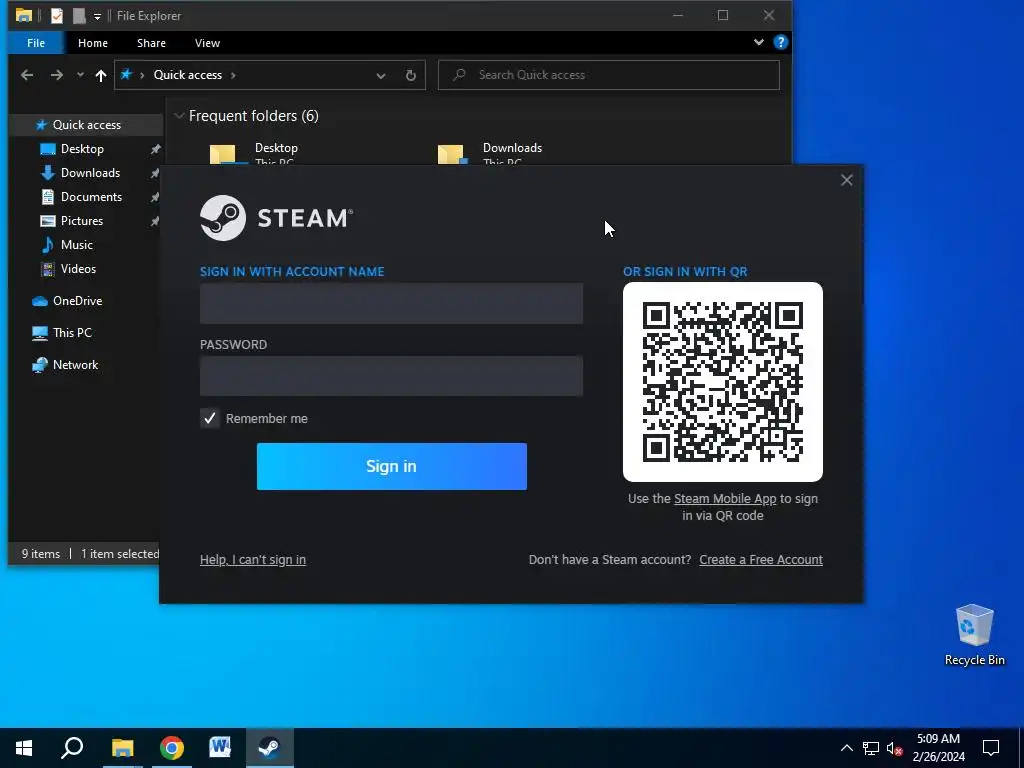Select Desktop in navigation pane
The image size is (1024, 768).
(x=82, y=149)
